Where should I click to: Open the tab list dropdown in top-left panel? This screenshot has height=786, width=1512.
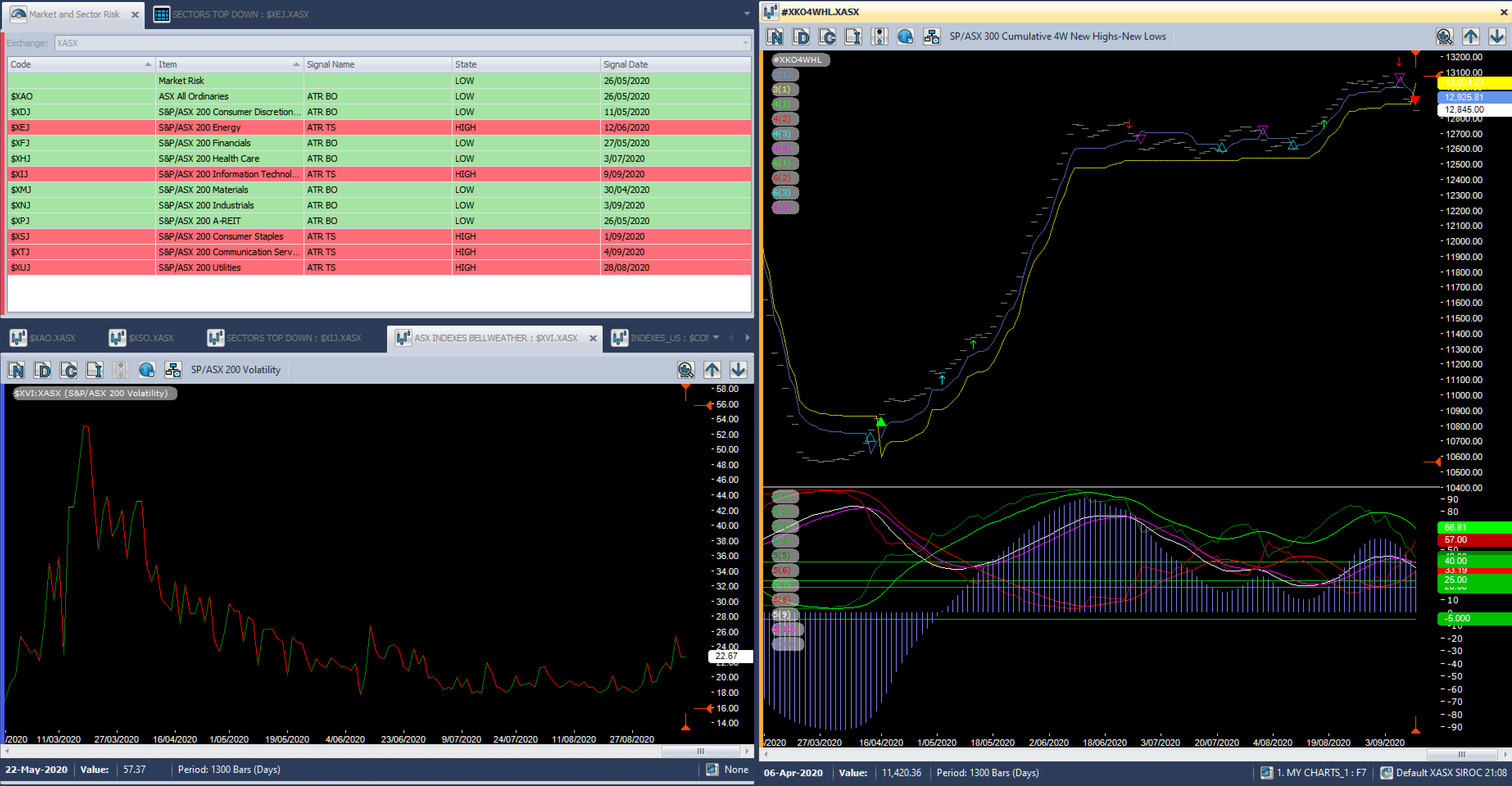(x=747, y=14)
